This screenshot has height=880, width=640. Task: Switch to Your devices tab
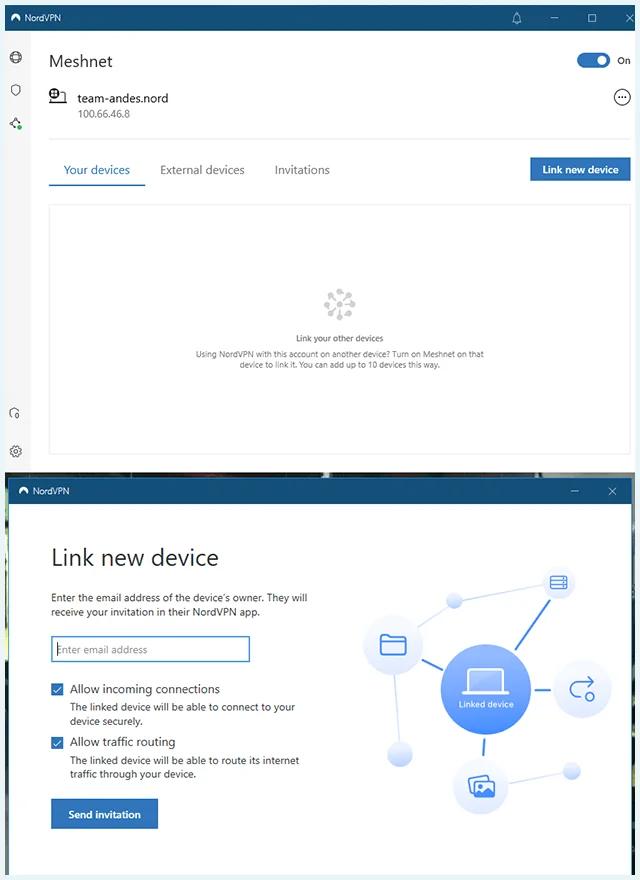tap(97, 170)
